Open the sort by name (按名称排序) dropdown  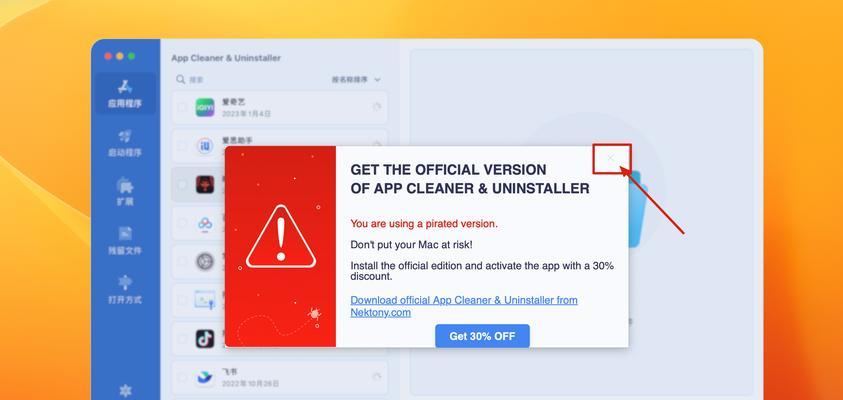click(x=356, y=80)
